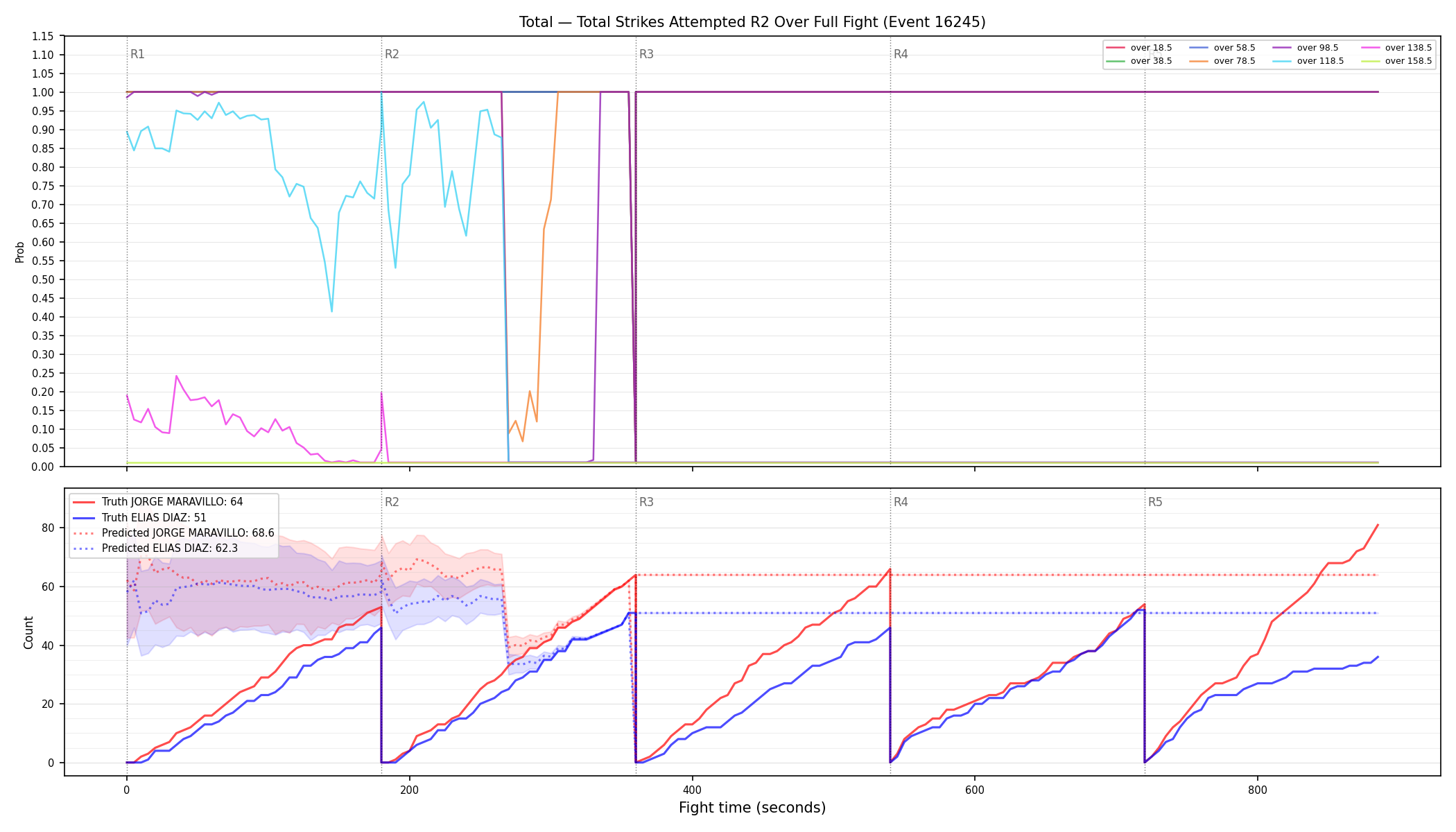Click legend entry 'Truth ELIAS DIAZ: 51'
The height and width of the screenshot is (832, 1456).
pyautogui.click(x=139, y=517)
